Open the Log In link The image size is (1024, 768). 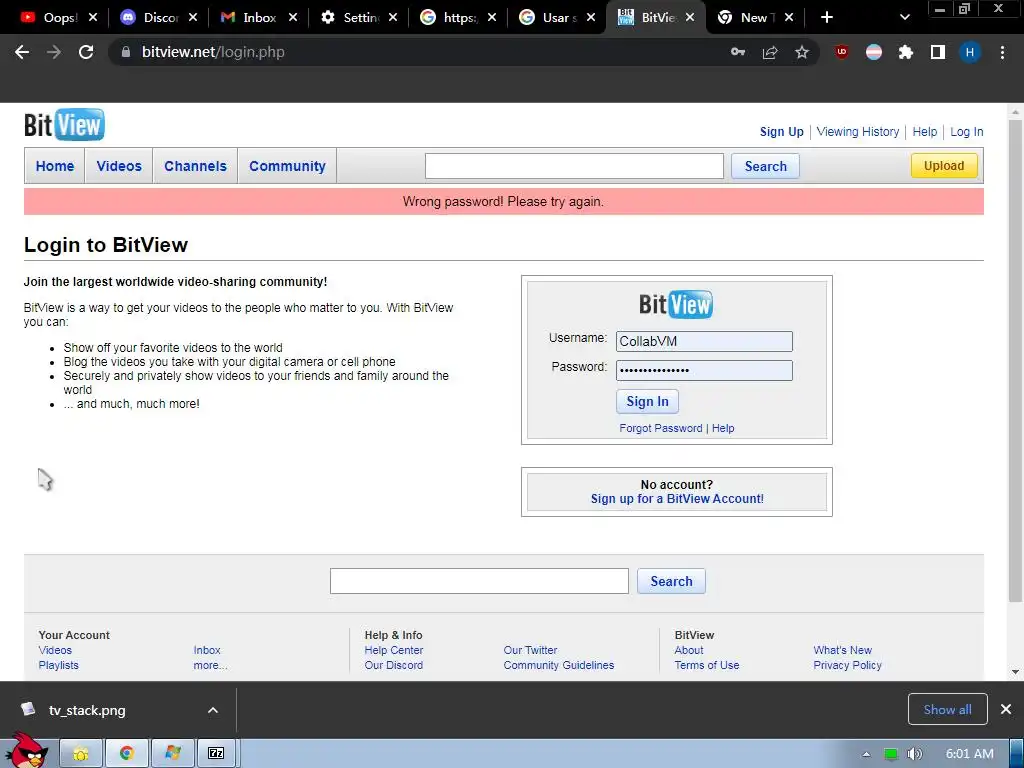967,131
